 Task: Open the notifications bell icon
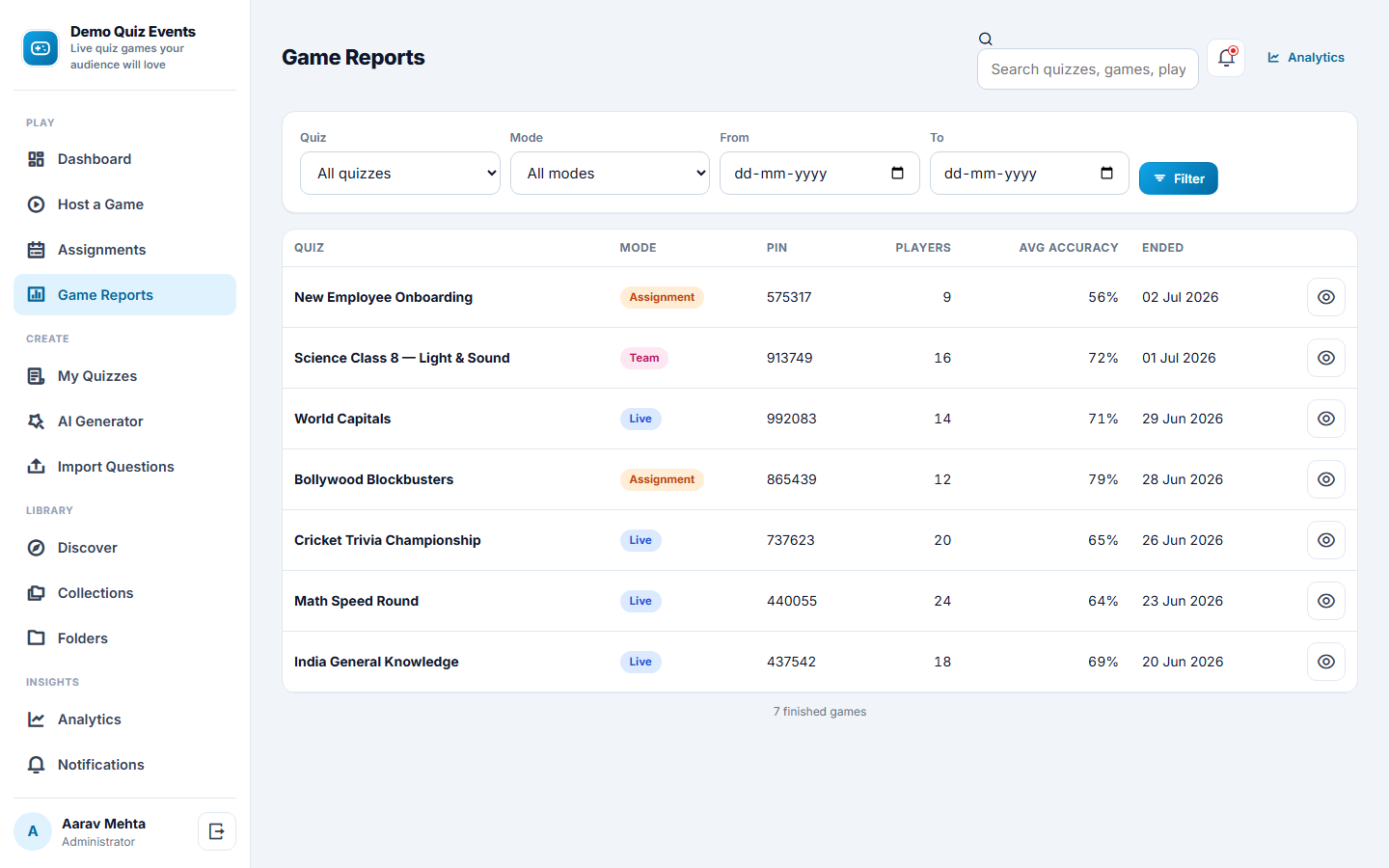click(x=1226, y=58)
